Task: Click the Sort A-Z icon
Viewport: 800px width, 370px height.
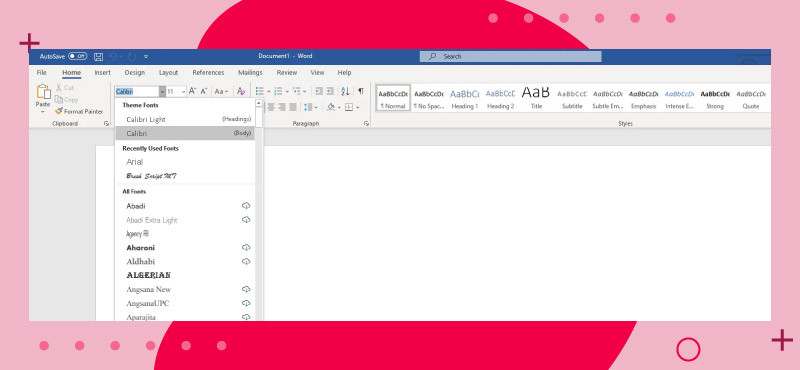Action: tap(345, 91)
